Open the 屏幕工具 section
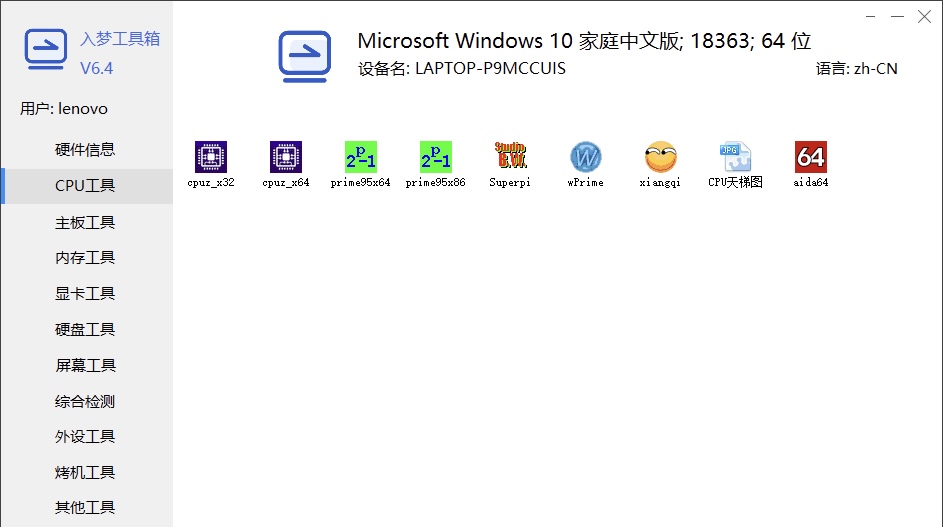 coord(85,366)
